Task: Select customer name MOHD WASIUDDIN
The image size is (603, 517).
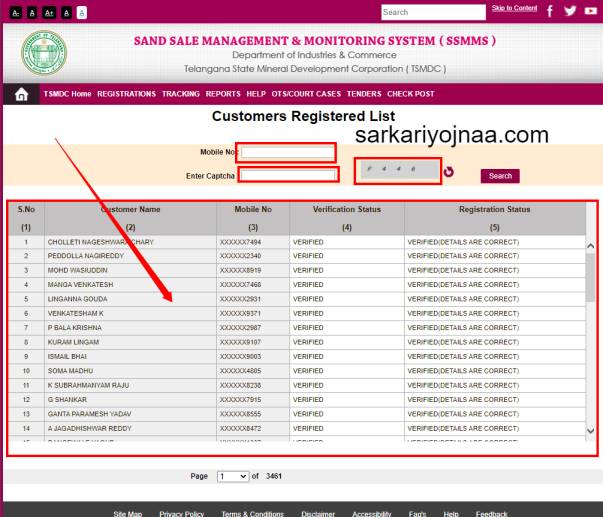Action: pyautogui.click(x=77, y=270)
